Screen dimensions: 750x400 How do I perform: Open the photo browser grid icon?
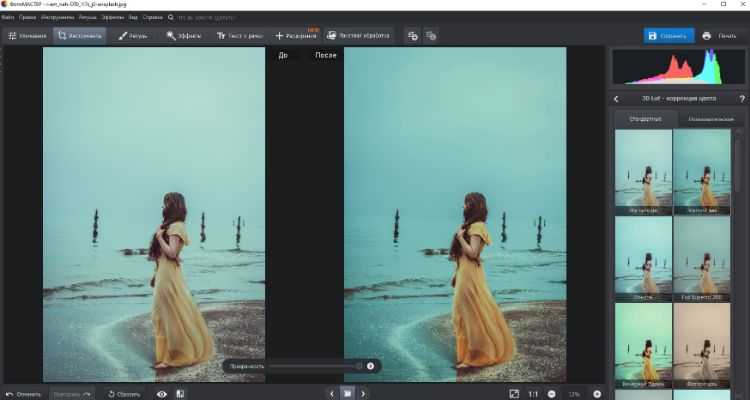[348, 394]
